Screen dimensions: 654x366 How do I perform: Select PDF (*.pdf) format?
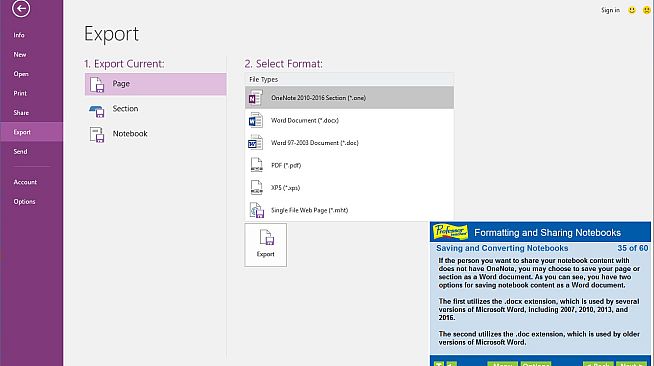tap(349, 165)
